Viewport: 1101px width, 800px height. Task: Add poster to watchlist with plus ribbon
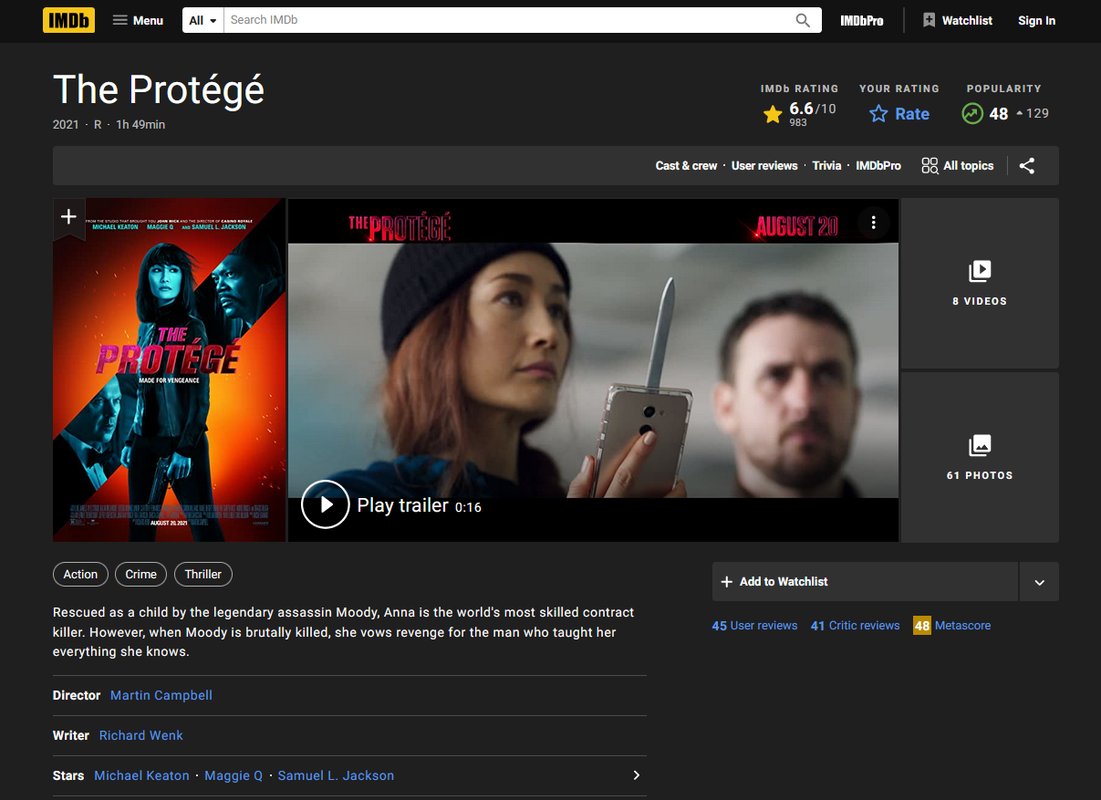pyautogui.click(x=69, y=217)
